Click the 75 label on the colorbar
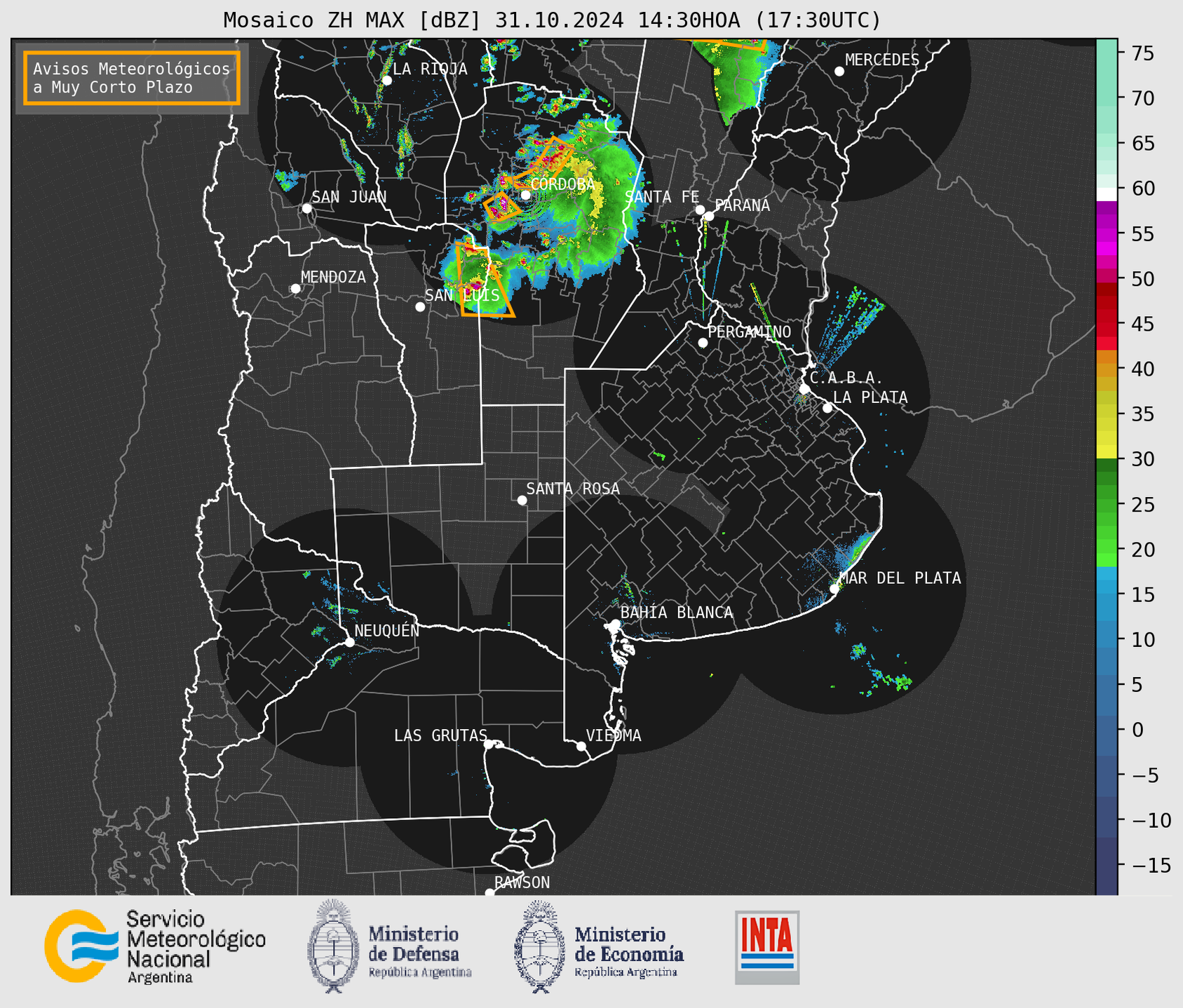Image resolution: width=1183 pixels, height=1008 pixels. coord(1142,53)
